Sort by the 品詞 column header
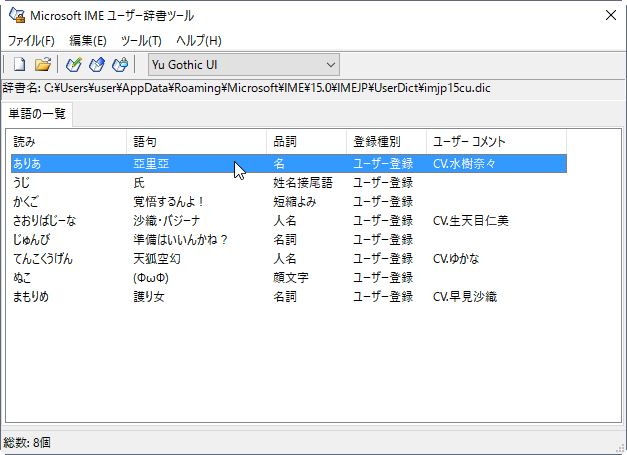This screenshot has height=455, width=627. coord(306,142)
